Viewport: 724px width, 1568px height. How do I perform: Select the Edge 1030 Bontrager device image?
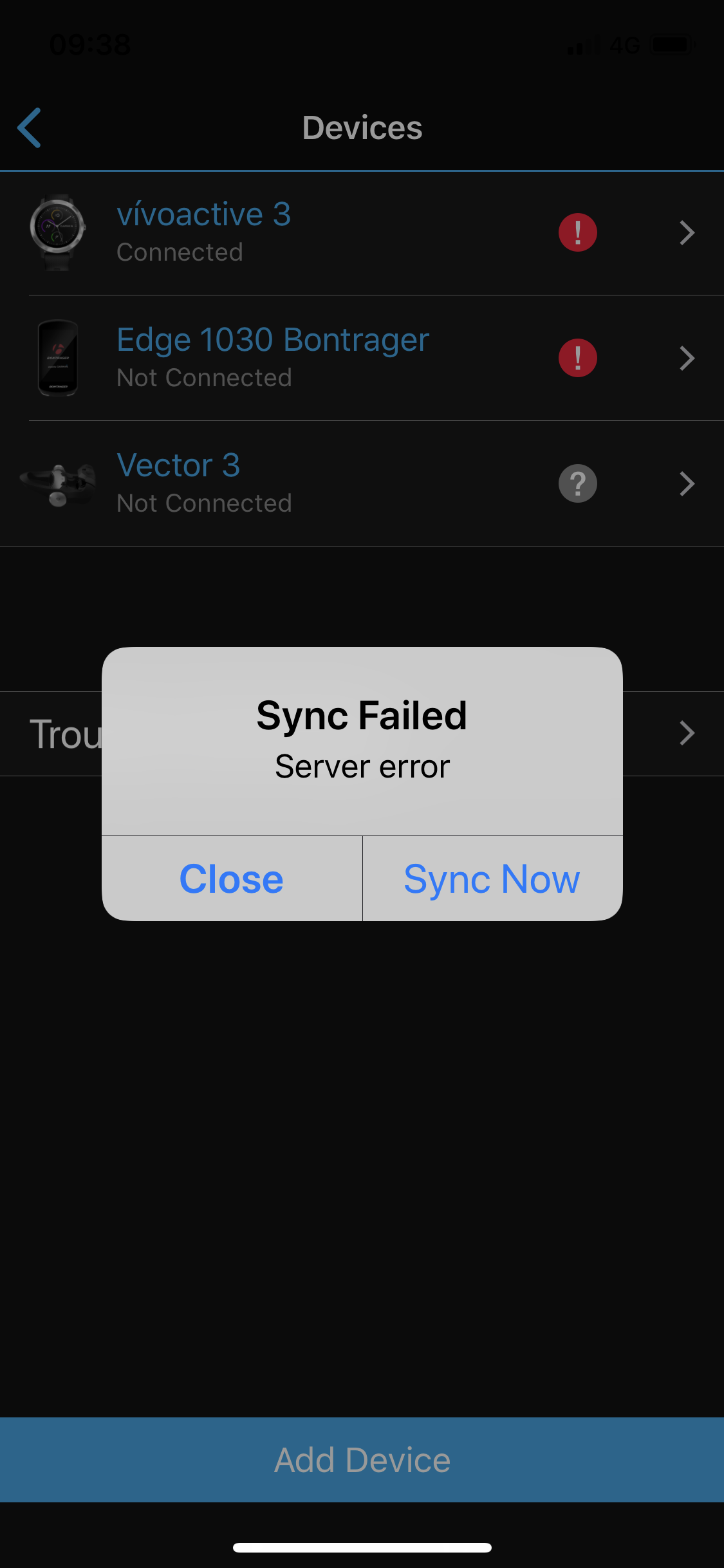58,358
